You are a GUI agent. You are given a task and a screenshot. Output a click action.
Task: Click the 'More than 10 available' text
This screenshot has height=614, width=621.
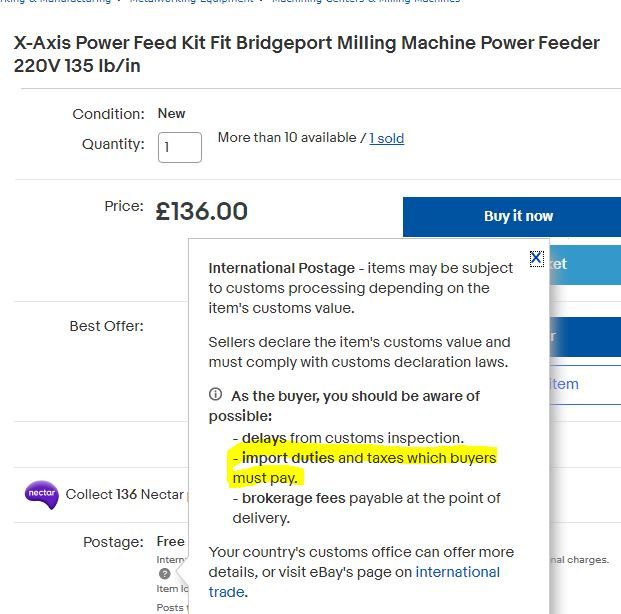[287, 138]
